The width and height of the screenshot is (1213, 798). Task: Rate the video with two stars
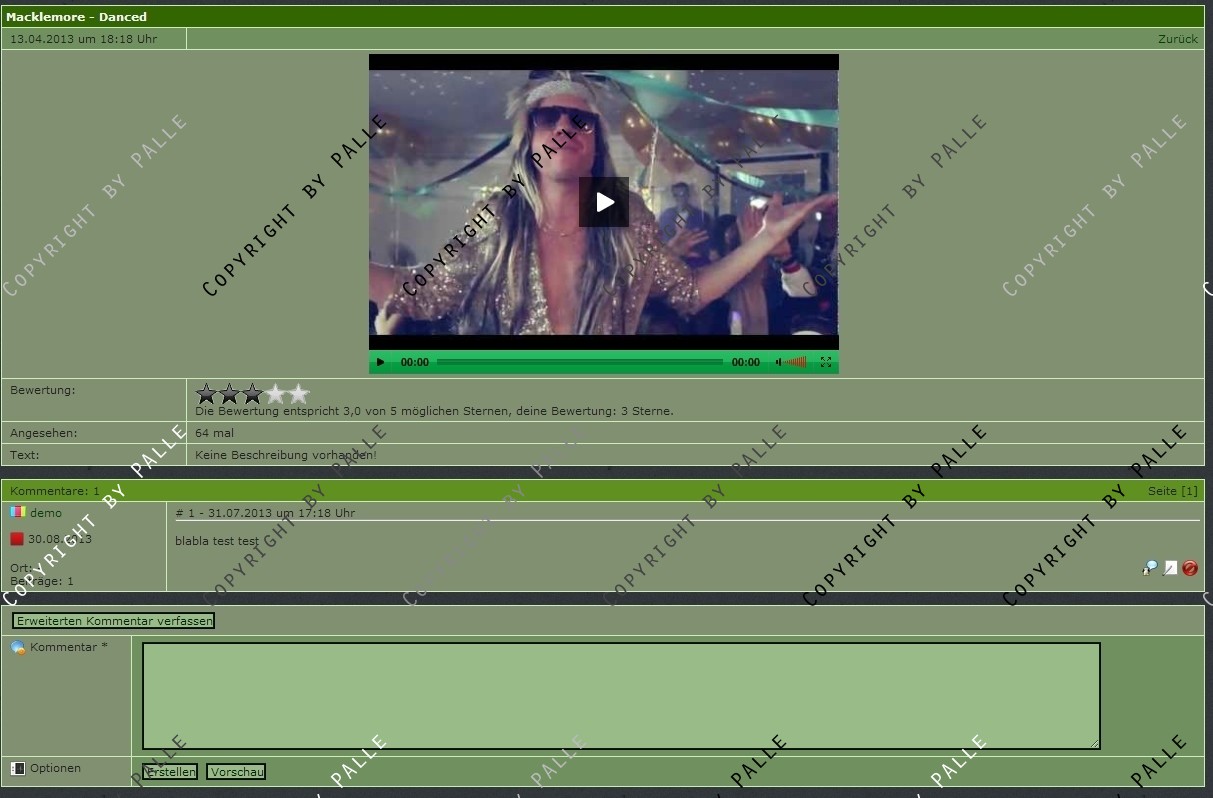[230, 394]
